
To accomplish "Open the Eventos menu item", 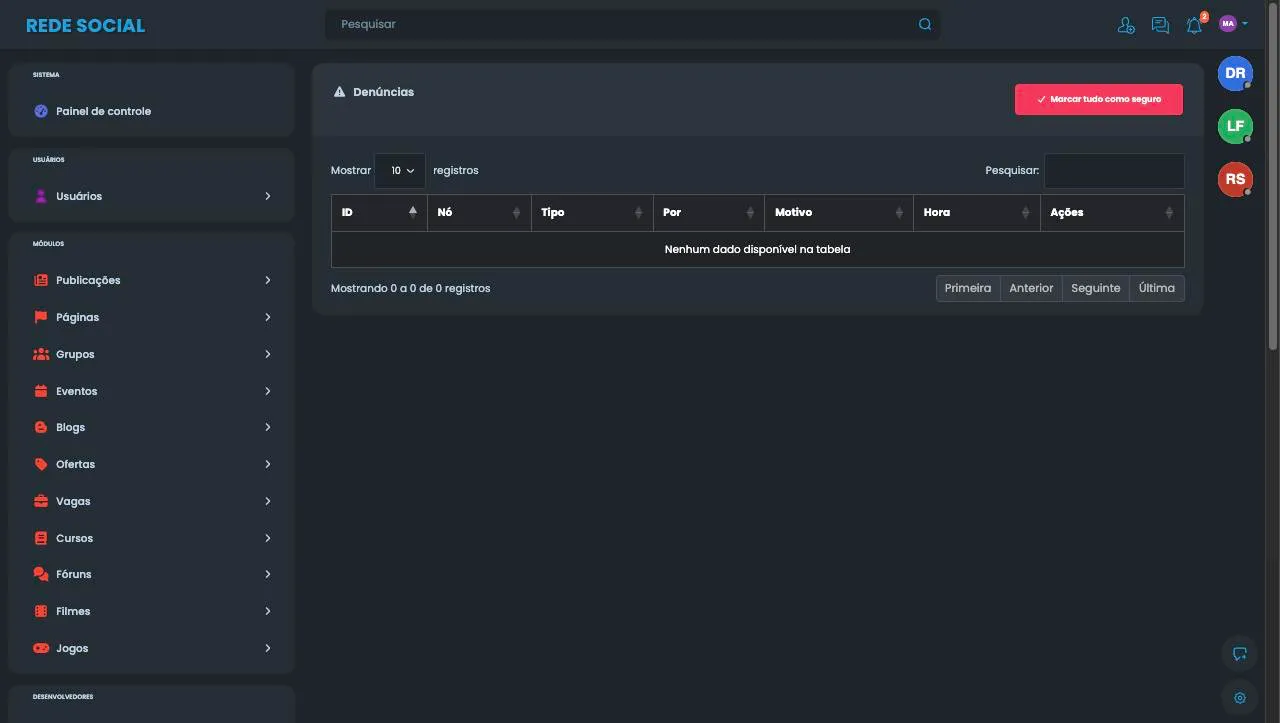I will pos(151,391).
